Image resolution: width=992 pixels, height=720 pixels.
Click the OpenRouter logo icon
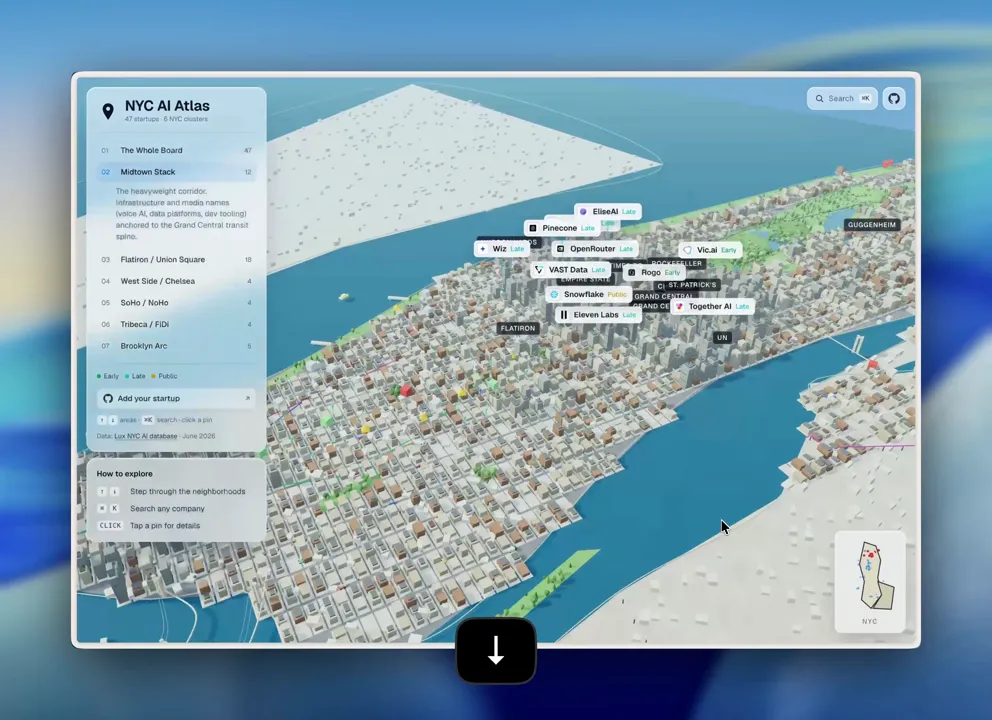click(560, 249)
